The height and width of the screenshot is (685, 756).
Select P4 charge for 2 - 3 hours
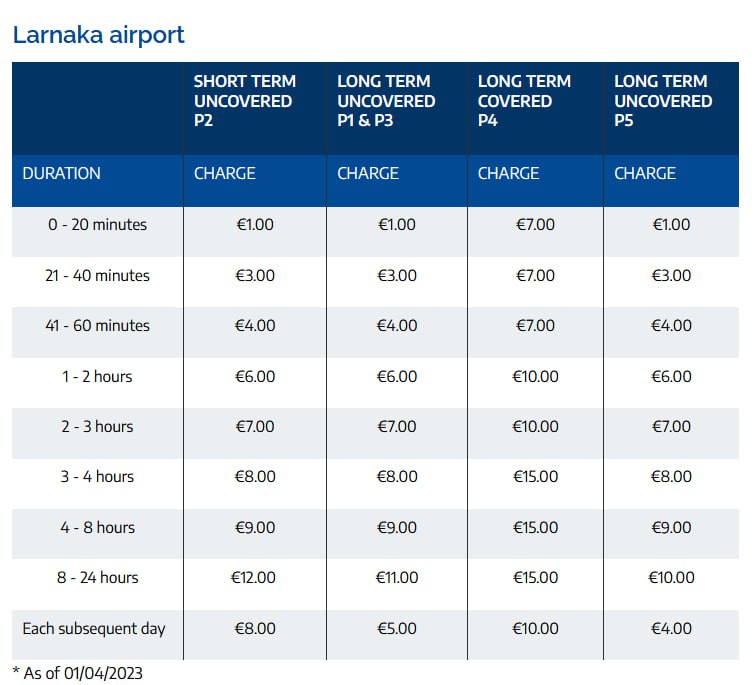(x=535, y=427)
